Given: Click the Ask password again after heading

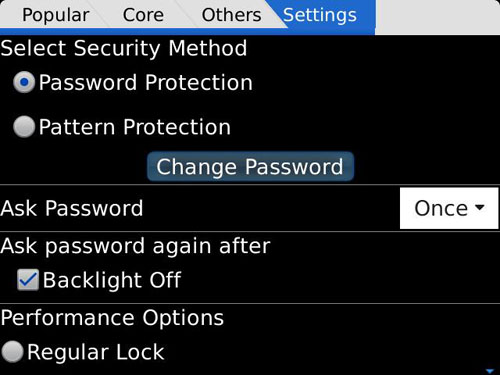Looking at the screenshot, I should [x=135, y=247].
